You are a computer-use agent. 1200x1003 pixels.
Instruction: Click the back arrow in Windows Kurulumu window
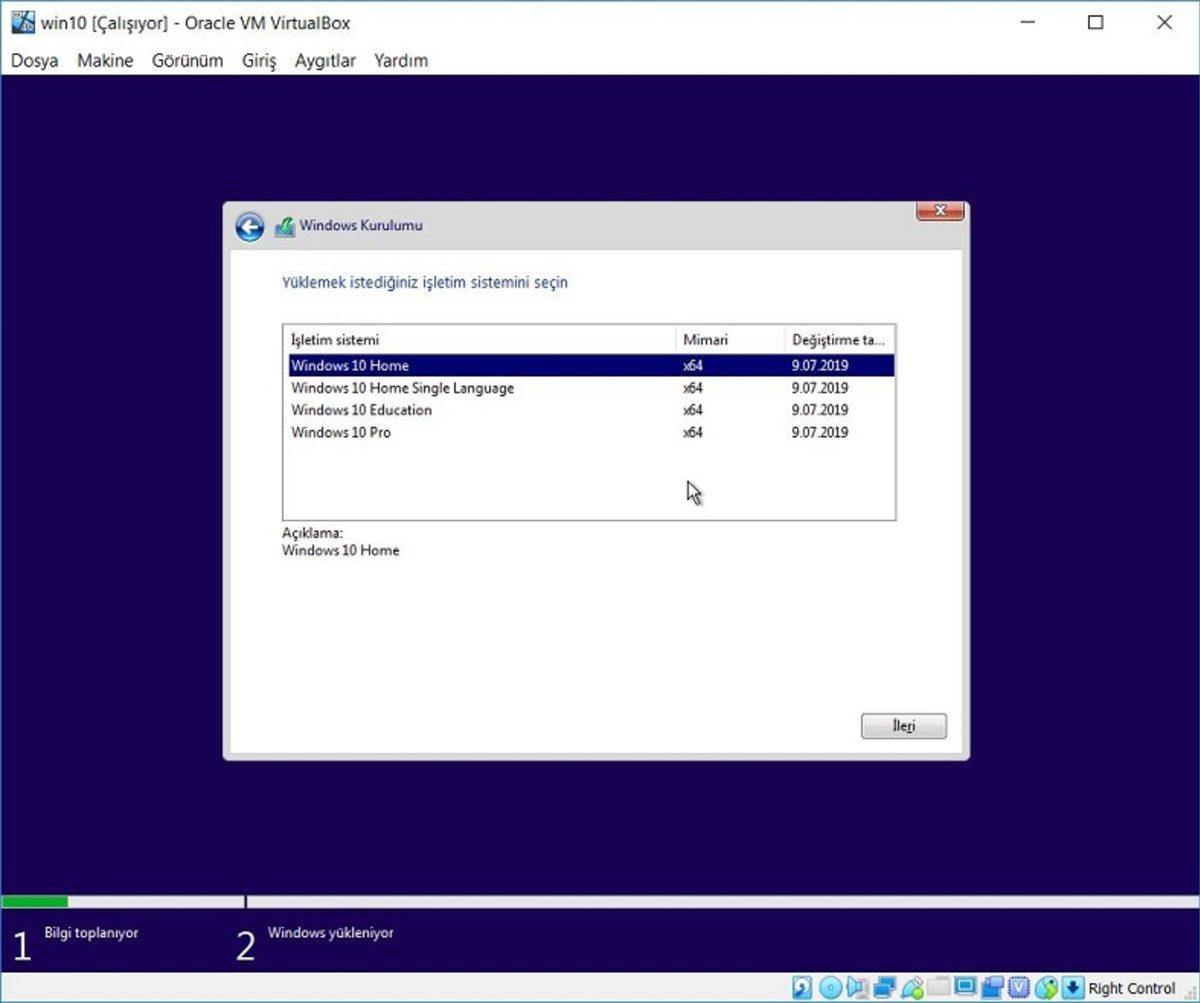click(x=248, y=226)
